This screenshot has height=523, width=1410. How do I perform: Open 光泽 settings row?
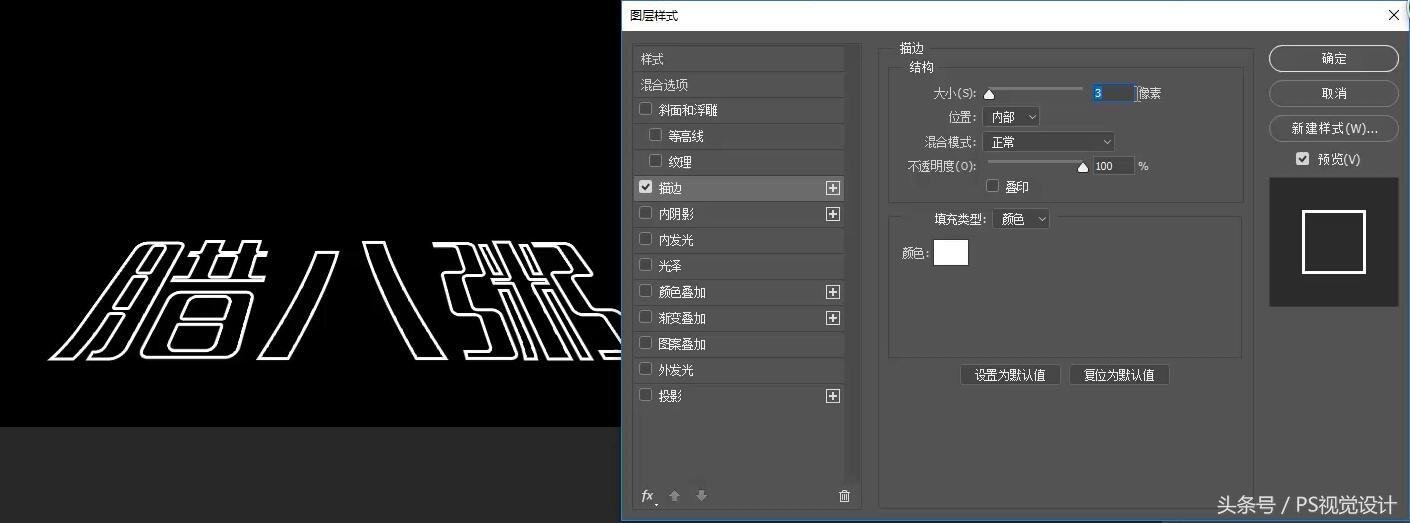pos(739,266)
